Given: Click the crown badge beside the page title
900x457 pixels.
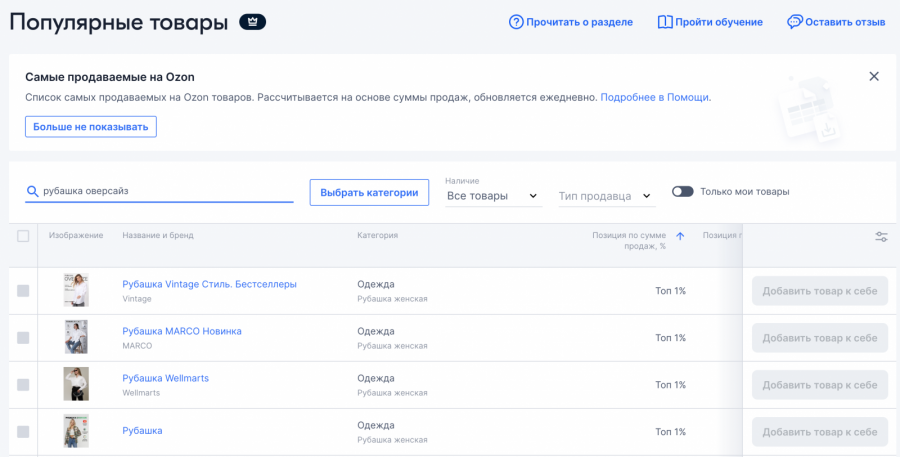Looking at the screenshot, I should point(252,22).
